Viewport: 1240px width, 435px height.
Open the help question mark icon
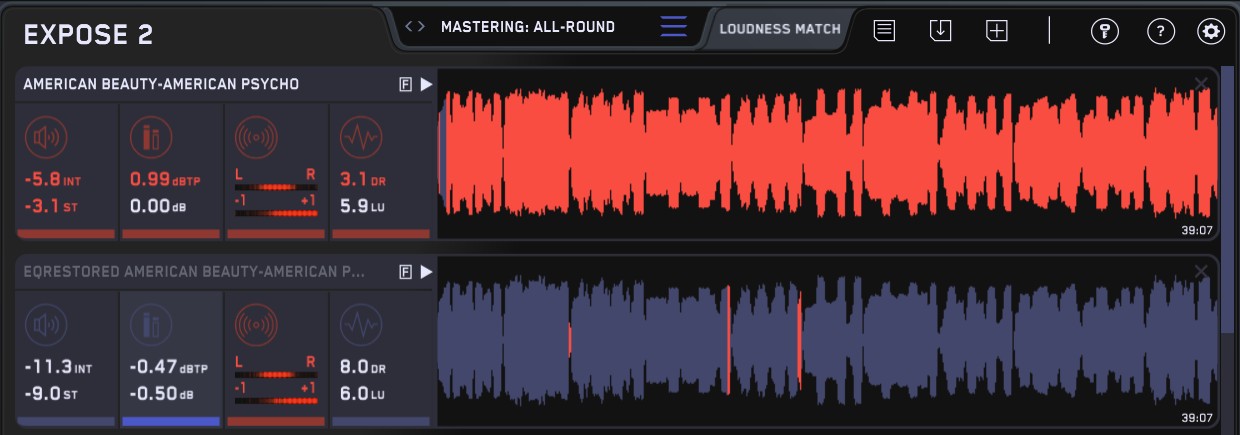tap(1160, 31)
